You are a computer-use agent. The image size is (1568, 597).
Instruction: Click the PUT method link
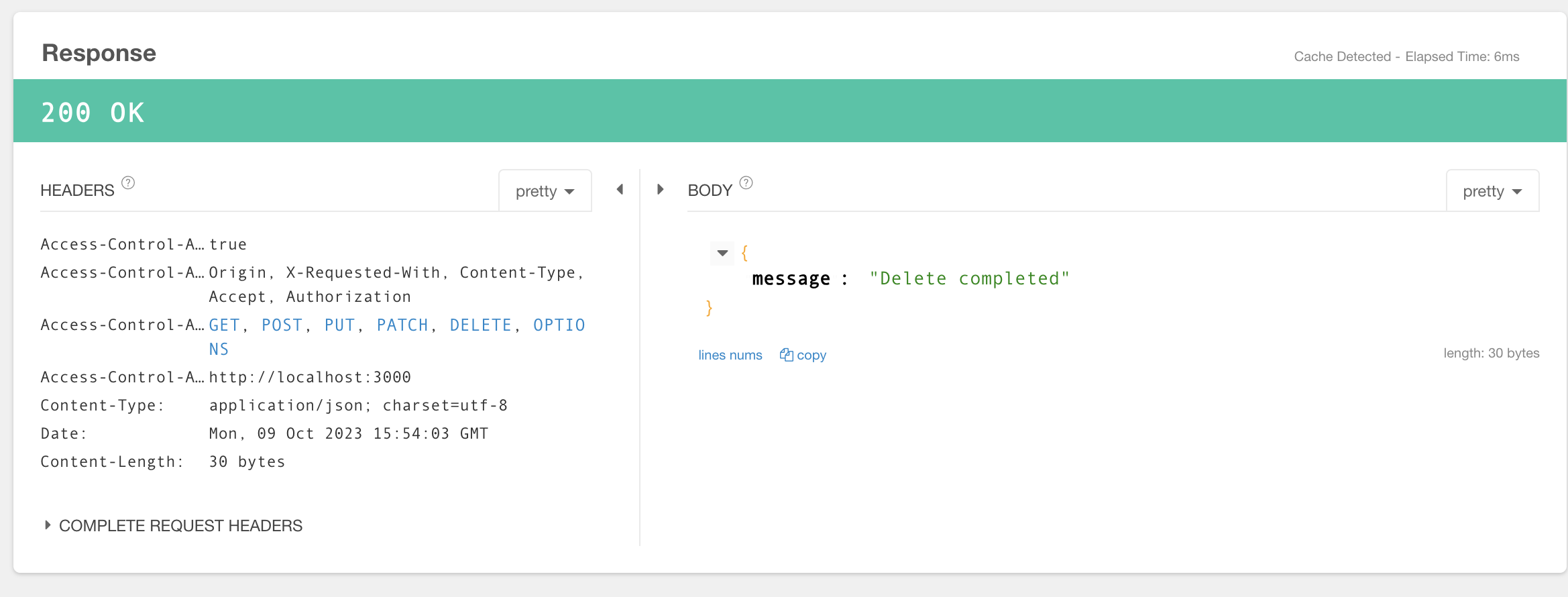click(340, 325)
